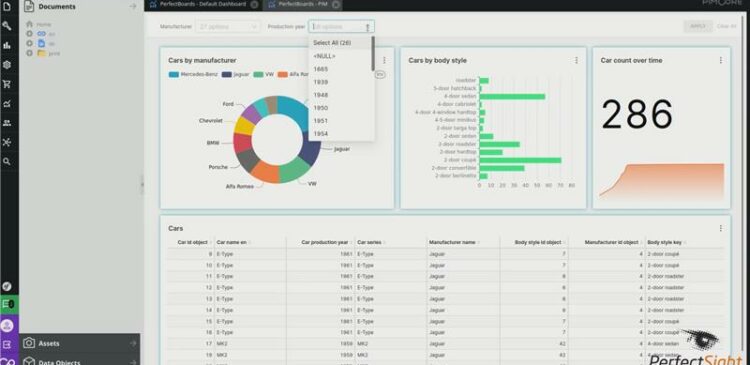The width and height of the screenshot is (750, 365).
Task: Click the 4-door sedan bar in chart
Action: 512,96
